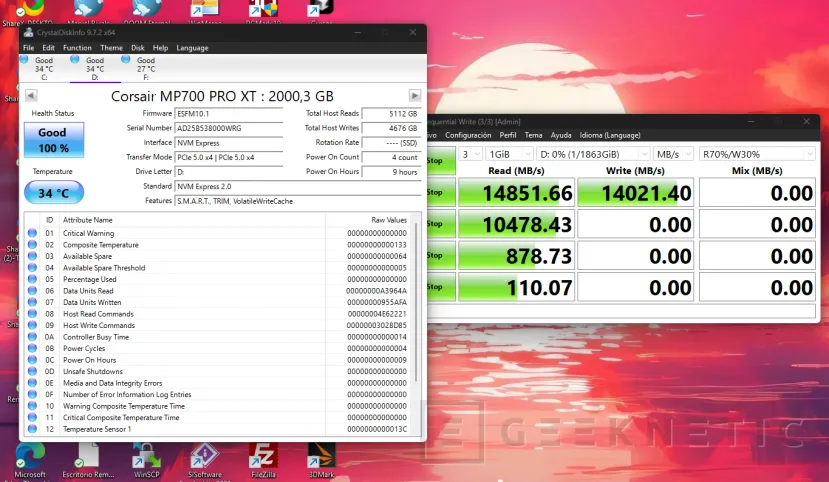This screenshot has height=482, width=829.
Task: Open Idioma (Language) menu in CrystalDiskMark
Action: (610, 135)
